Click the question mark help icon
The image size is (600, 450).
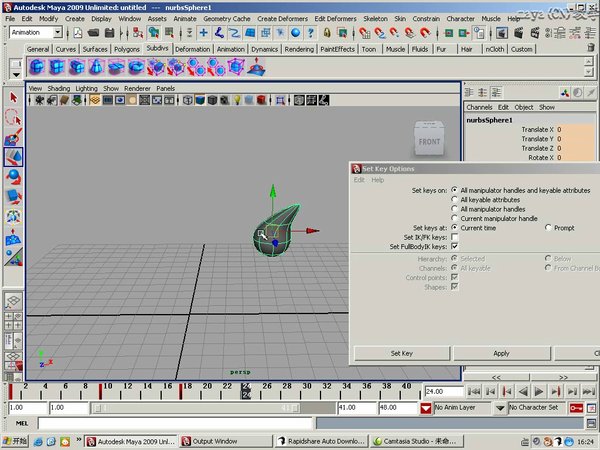[x=311, y=33]
